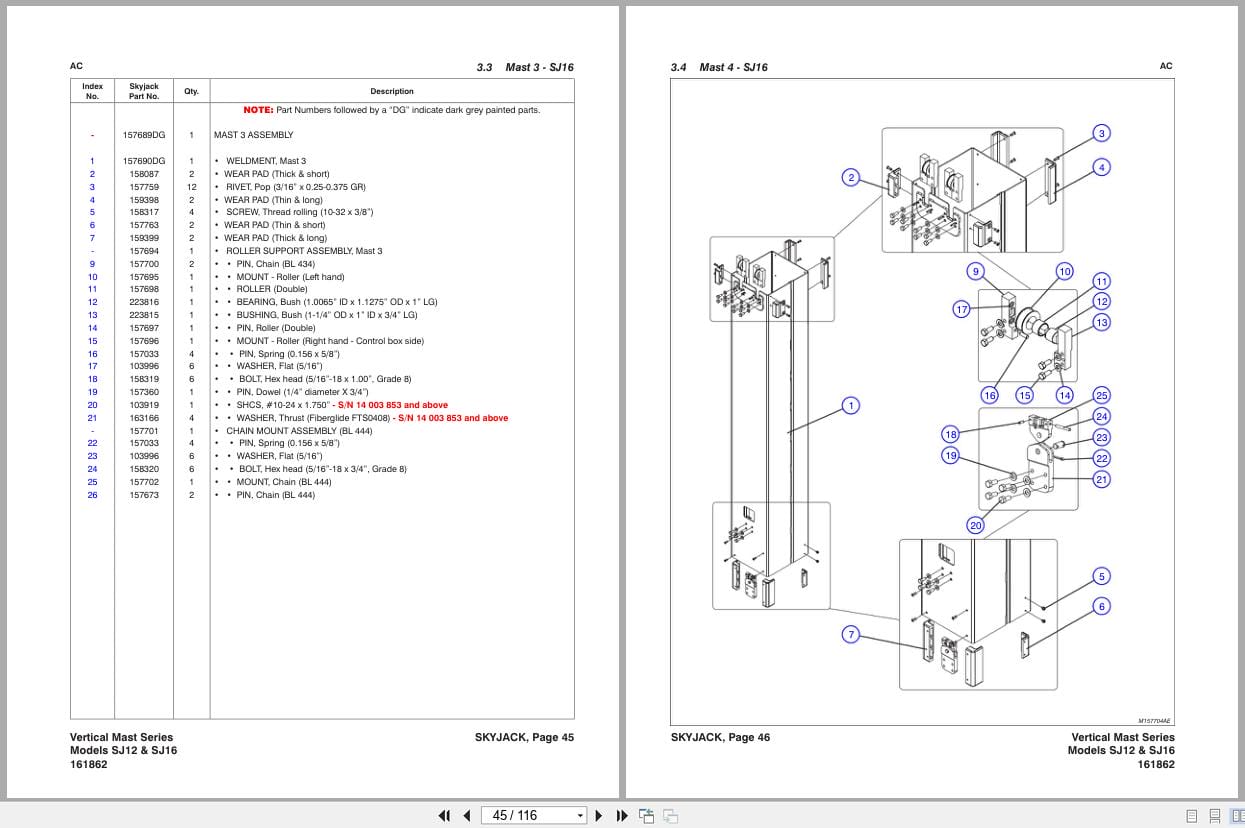This screenshot has width=1245, height=828.
Task: Go to the previous page
Action: [x=467, y=815]
